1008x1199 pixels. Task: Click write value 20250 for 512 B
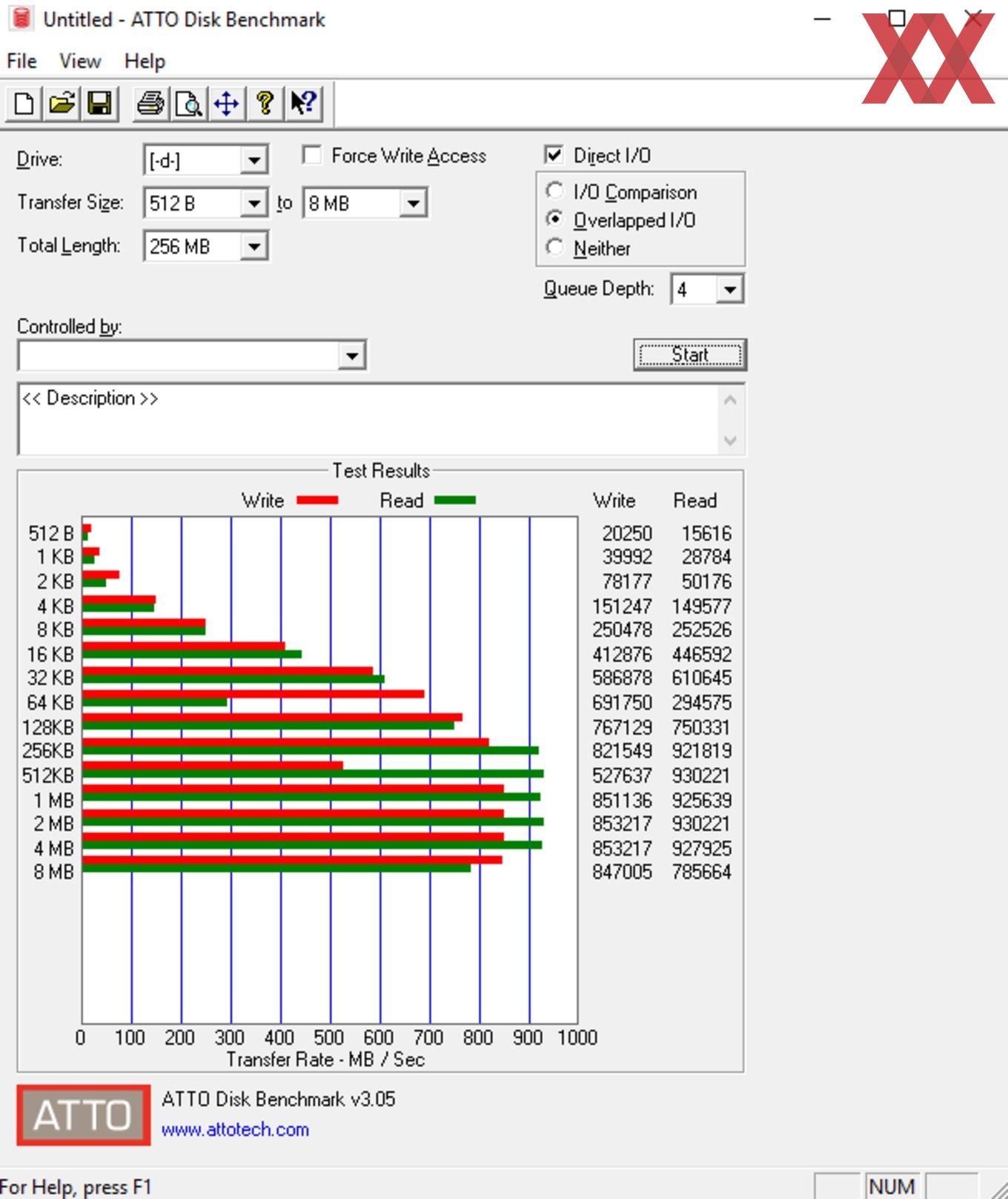point(627,533)
